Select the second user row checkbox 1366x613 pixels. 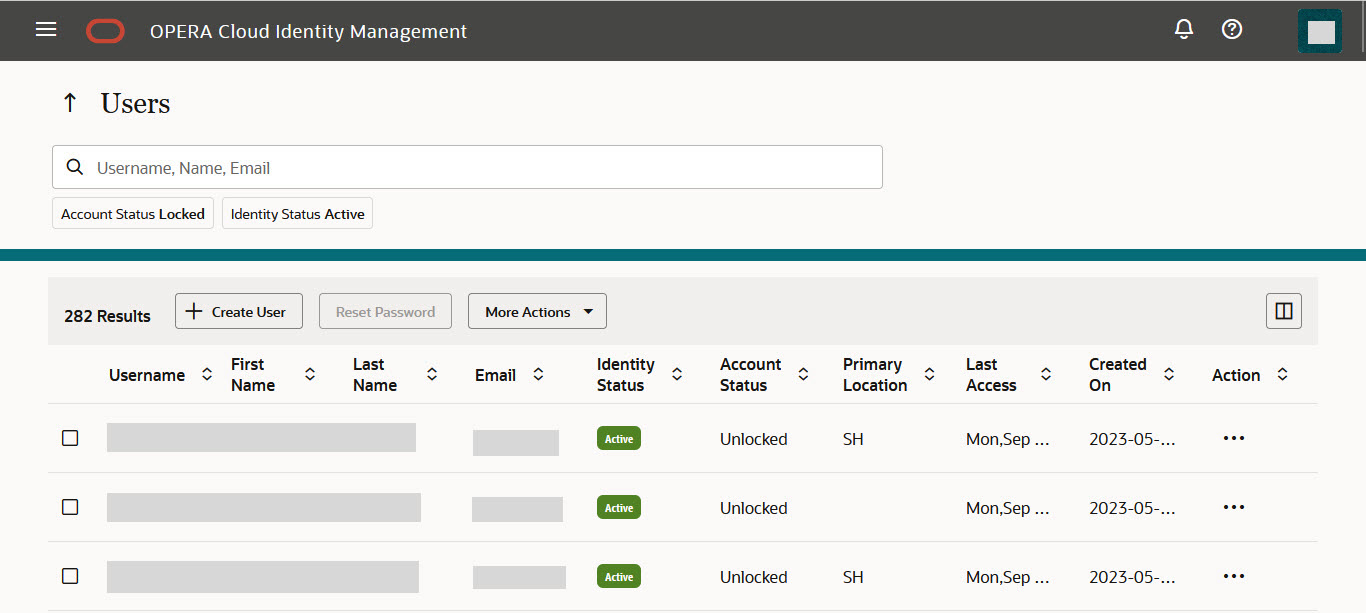69,506
